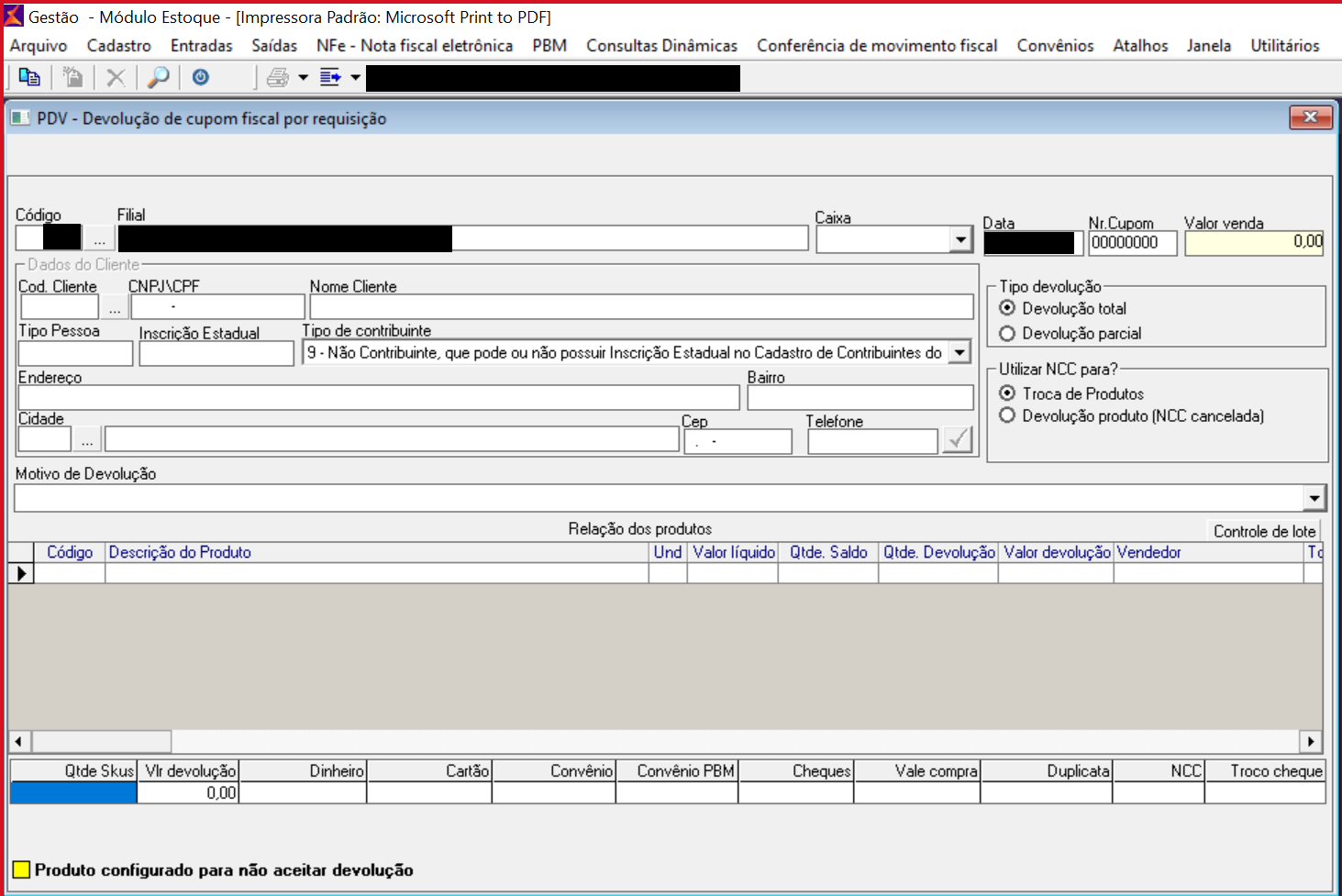The width and height of the screenshot is (1342, 896).
Task: Click the Controle de lote button
Action: pyautogui.click(x=1264, y=532)
